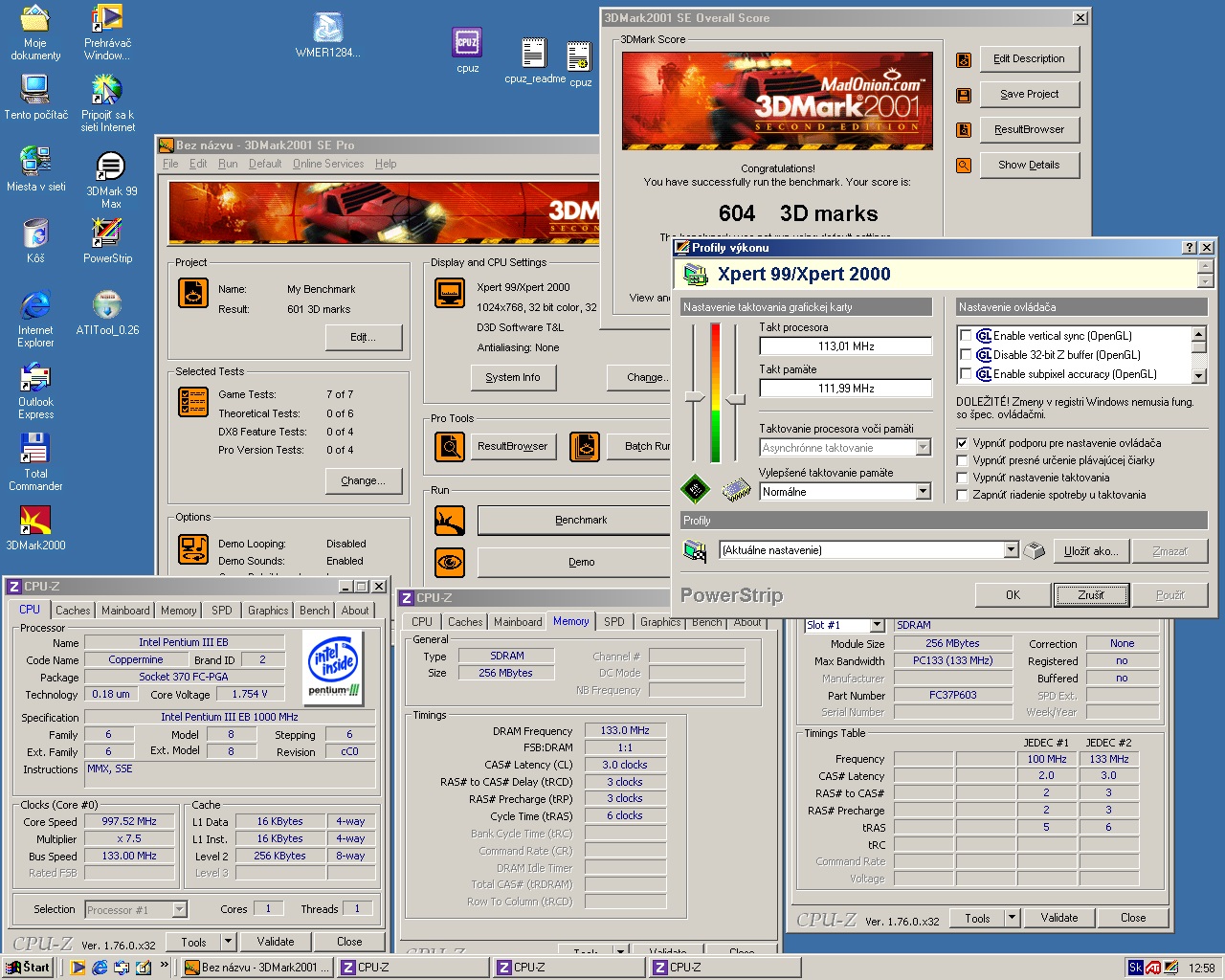Open the Online Services menu

pyautogui.click(x=328, y=164)
